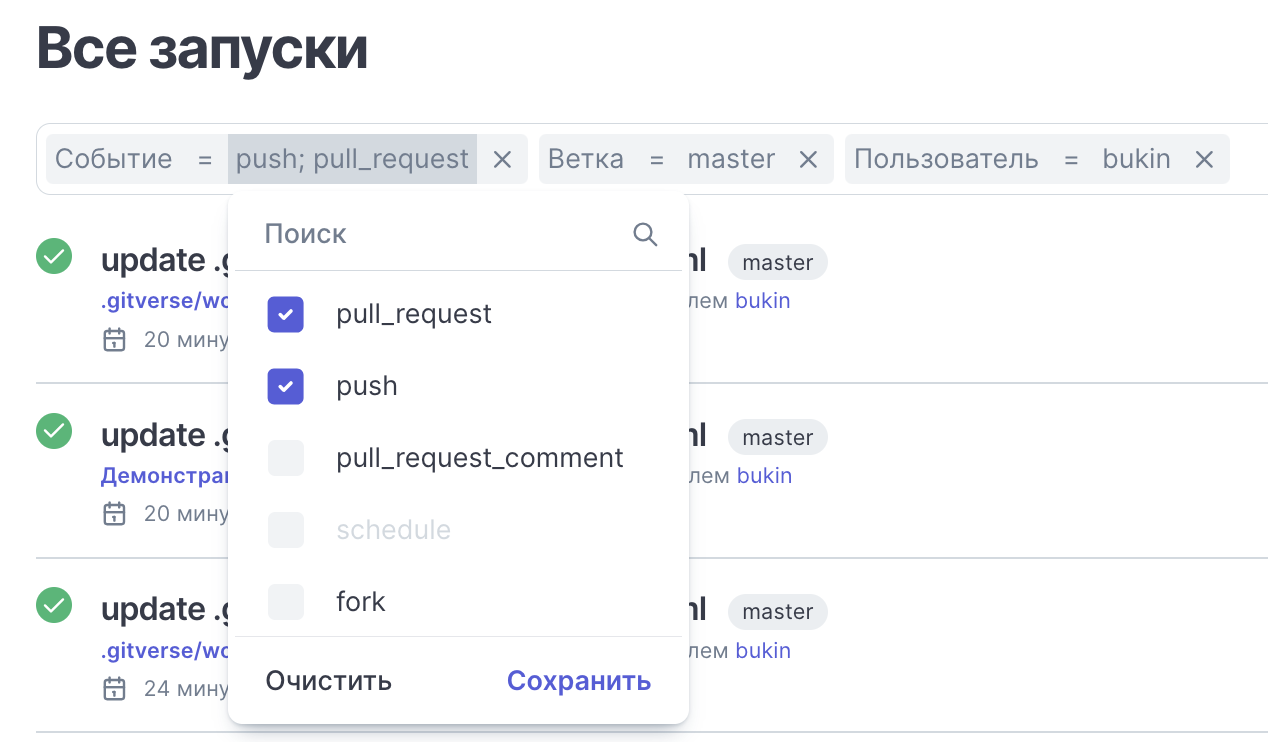The width and height of the screenshot is (1268, 742).
Task: Click the search magnifier icon in dropdown
Action: tap(645, 235)
